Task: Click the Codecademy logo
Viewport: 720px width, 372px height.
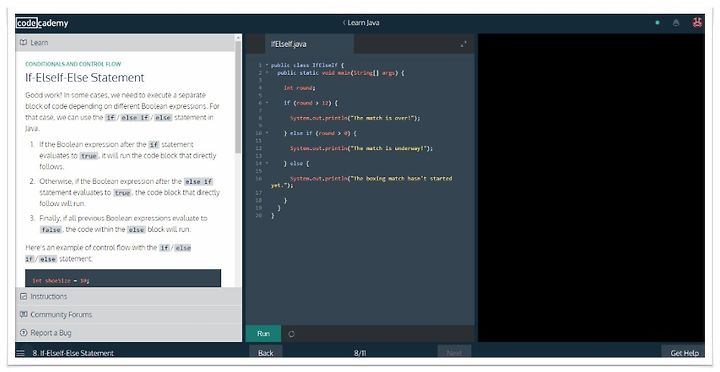Action: click(42, 23)
